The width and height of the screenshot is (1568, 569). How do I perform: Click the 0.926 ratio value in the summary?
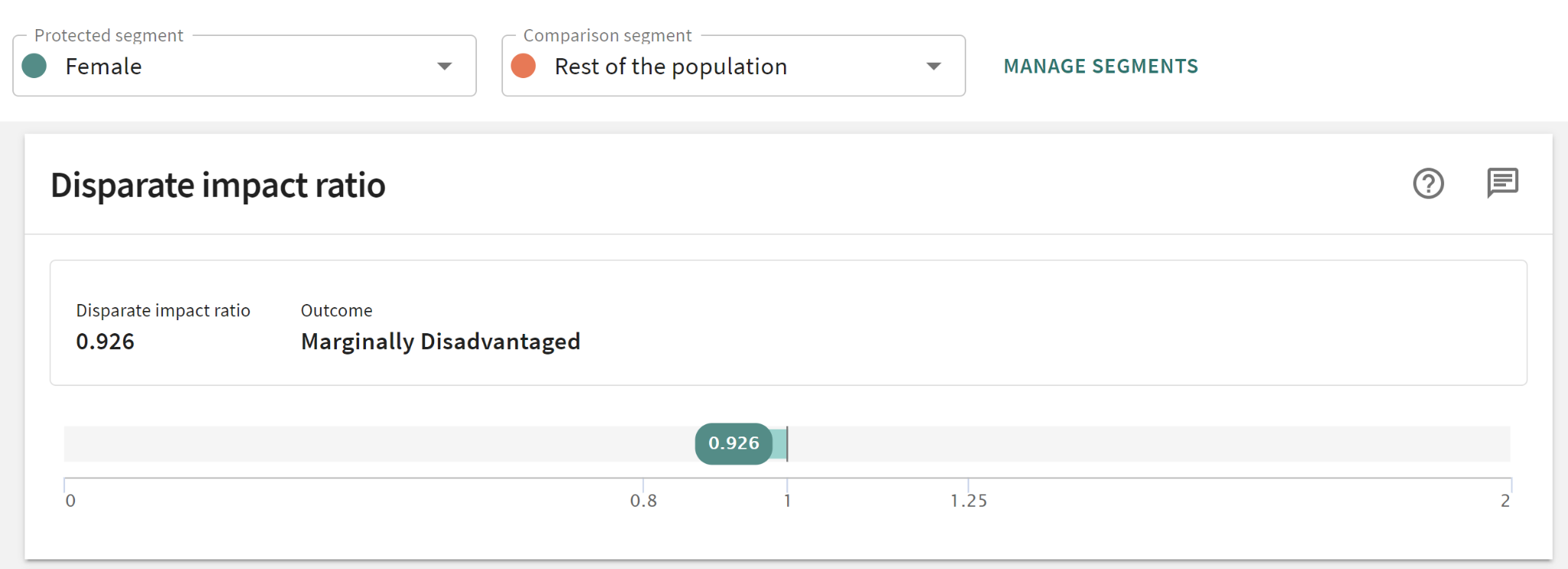pyautogui.click(x=105, y=342)
